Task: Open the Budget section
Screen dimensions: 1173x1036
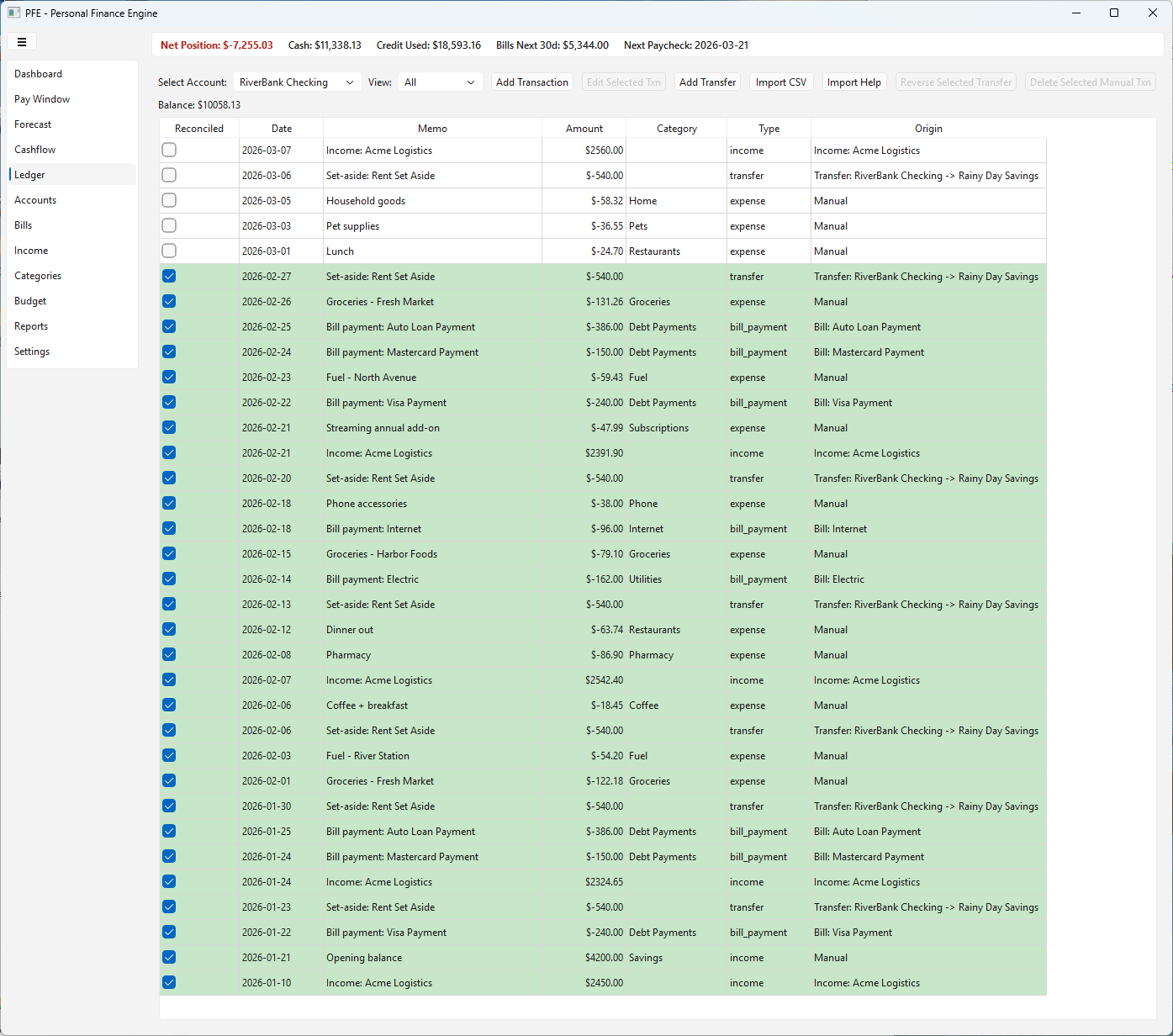Action: tap(30, 300)
